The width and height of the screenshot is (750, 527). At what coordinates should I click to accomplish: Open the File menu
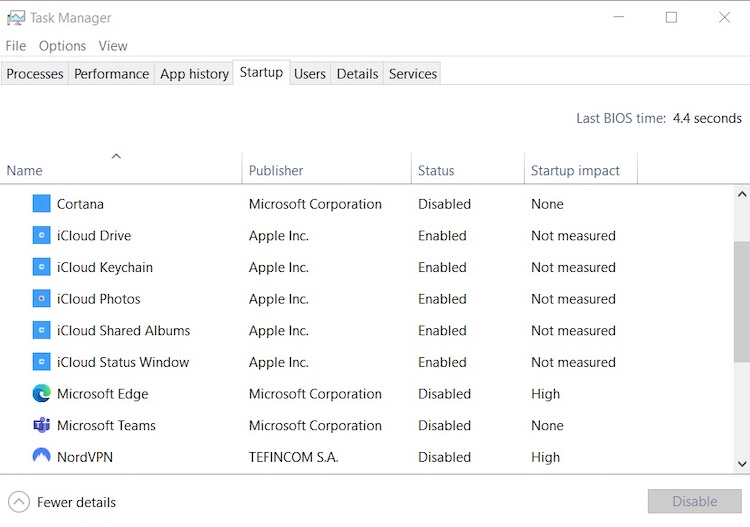(16, 46)
